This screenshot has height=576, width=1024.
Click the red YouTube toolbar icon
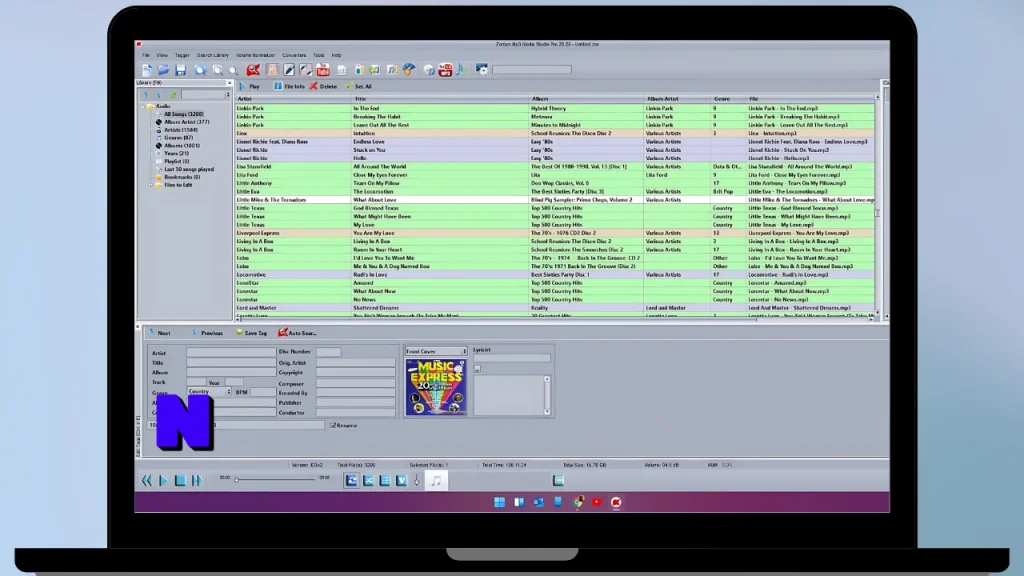[323, 70]
